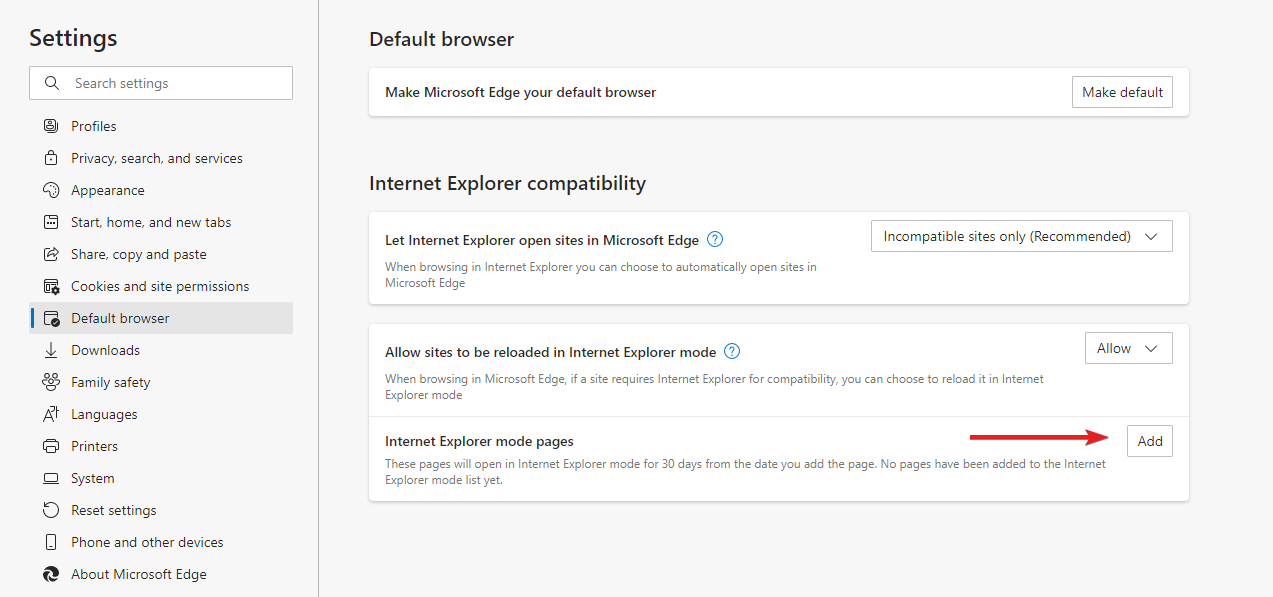Click 'Make Microsoft Edge your default browser' text
Viewport: 1273px width, 597px height.
(521, 92)
